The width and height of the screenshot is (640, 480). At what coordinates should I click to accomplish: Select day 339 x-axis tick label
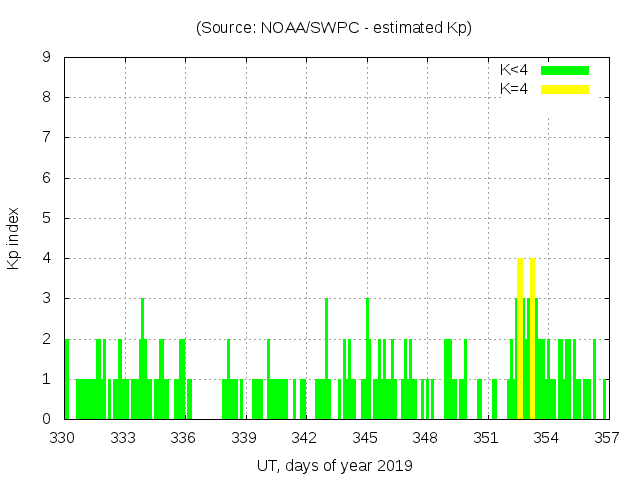pyautogui.click(x=244, y=437)
